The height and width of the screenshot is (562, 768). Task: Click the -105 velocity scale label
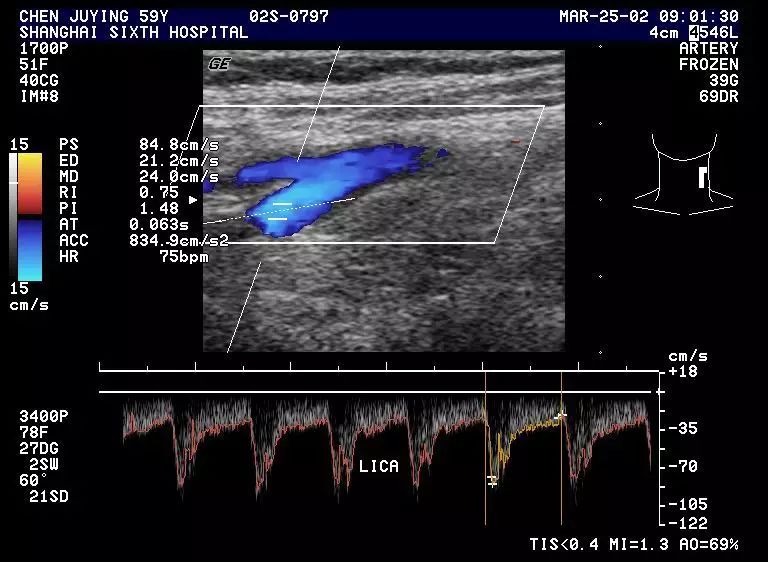point(688,504)
